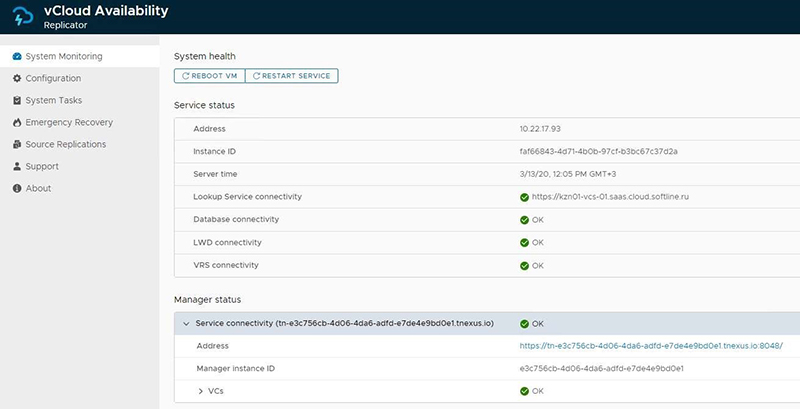Click Manager instance ID value e3c756cb-4d06-4da6-adfd-e7de4e9bd0e1
This screenshot has height=409, width=800.
pyautogui.click(x=602, y=368)
